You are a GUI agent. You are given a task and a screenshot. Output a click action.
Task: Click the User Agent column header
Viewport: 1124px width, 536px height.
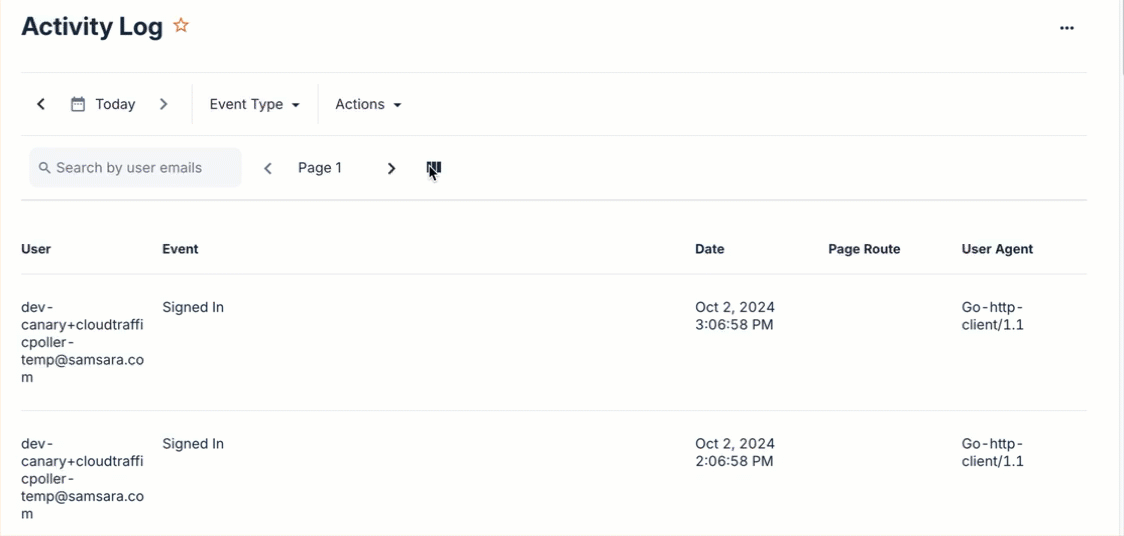pos(997,249)
